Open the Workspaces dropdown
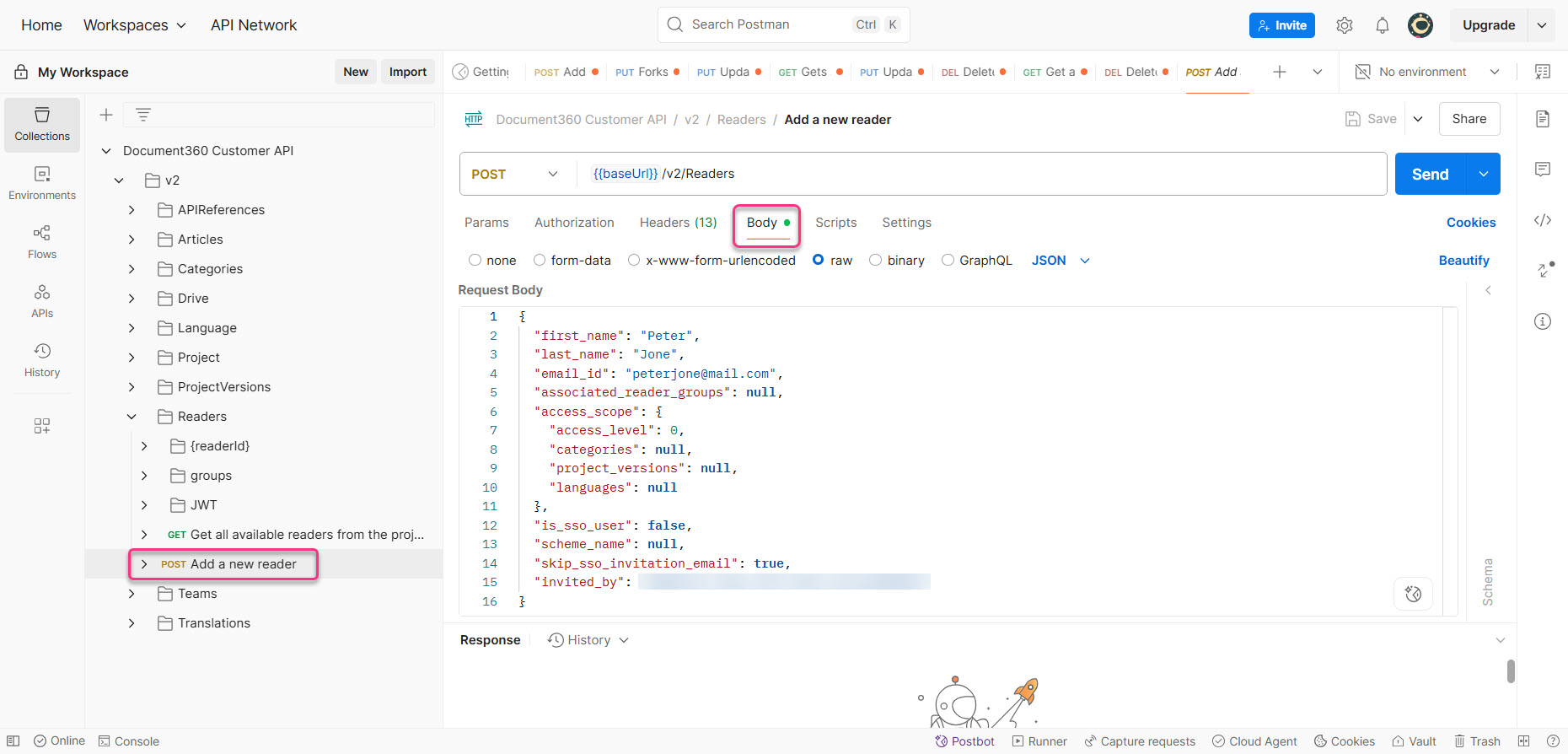Screen dimensions: 1568x754 pos(135,25)
